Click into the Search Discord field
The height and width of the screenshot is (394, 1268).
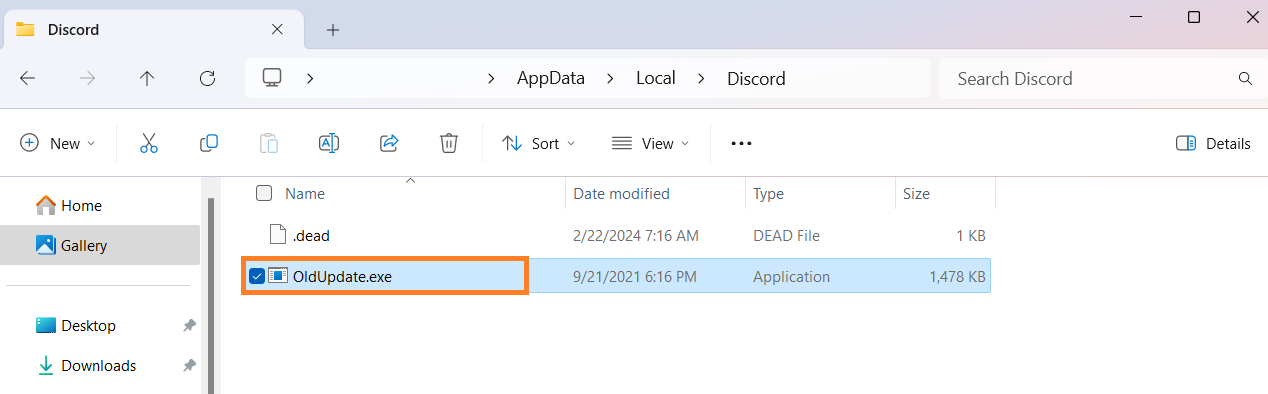[1094, 78]
